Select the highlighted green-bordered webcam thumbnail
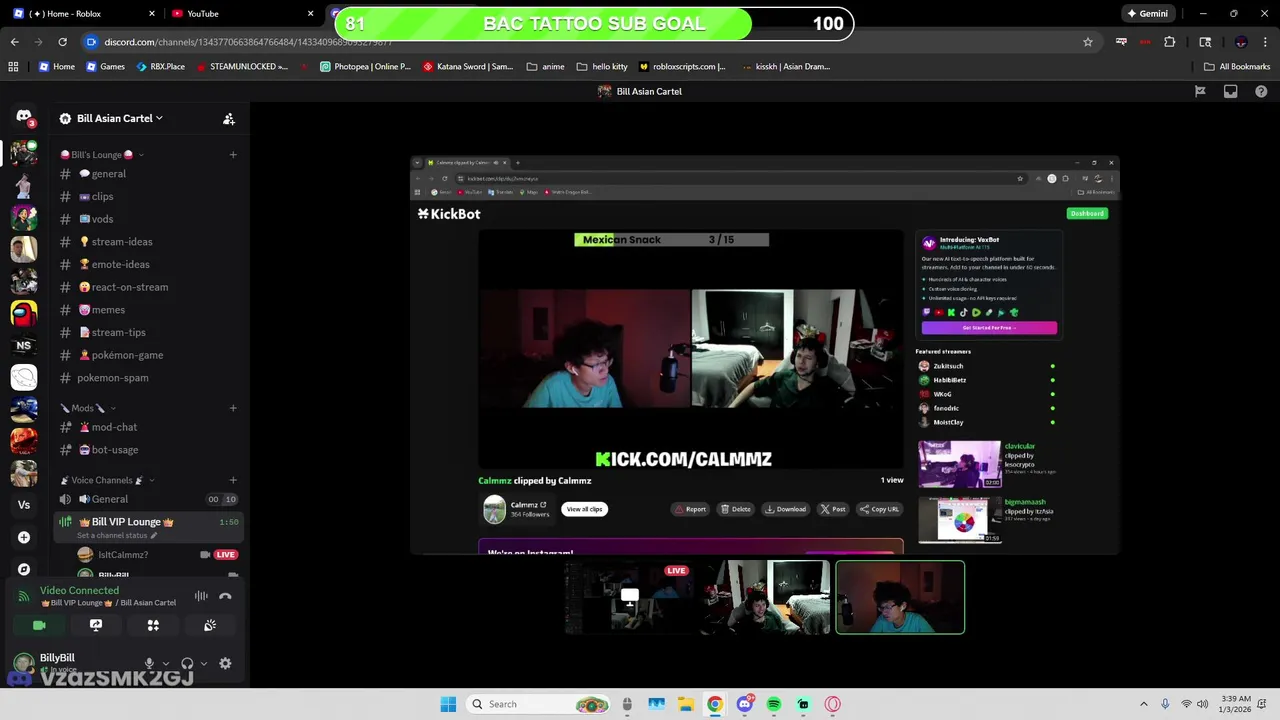 [x=900, y=598]
